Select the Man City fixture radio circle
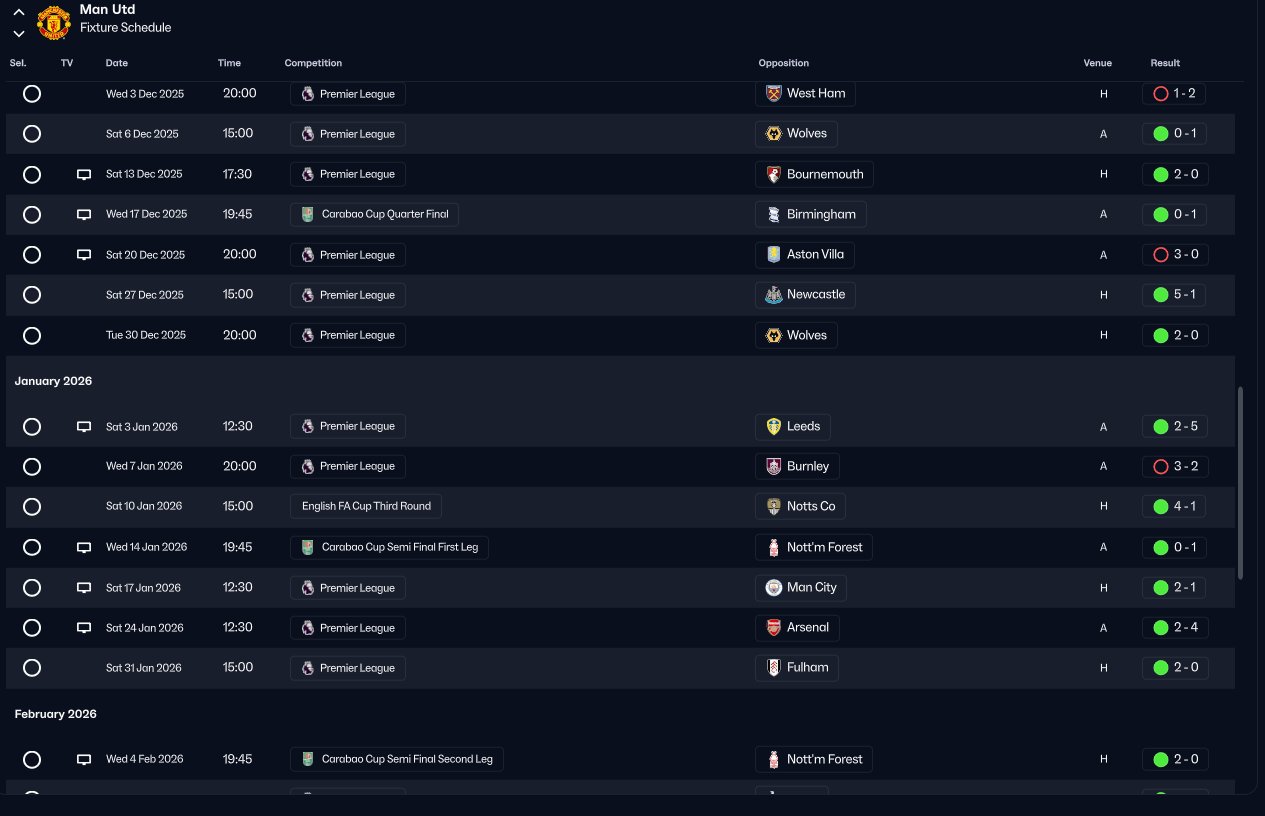 (32, 587)
